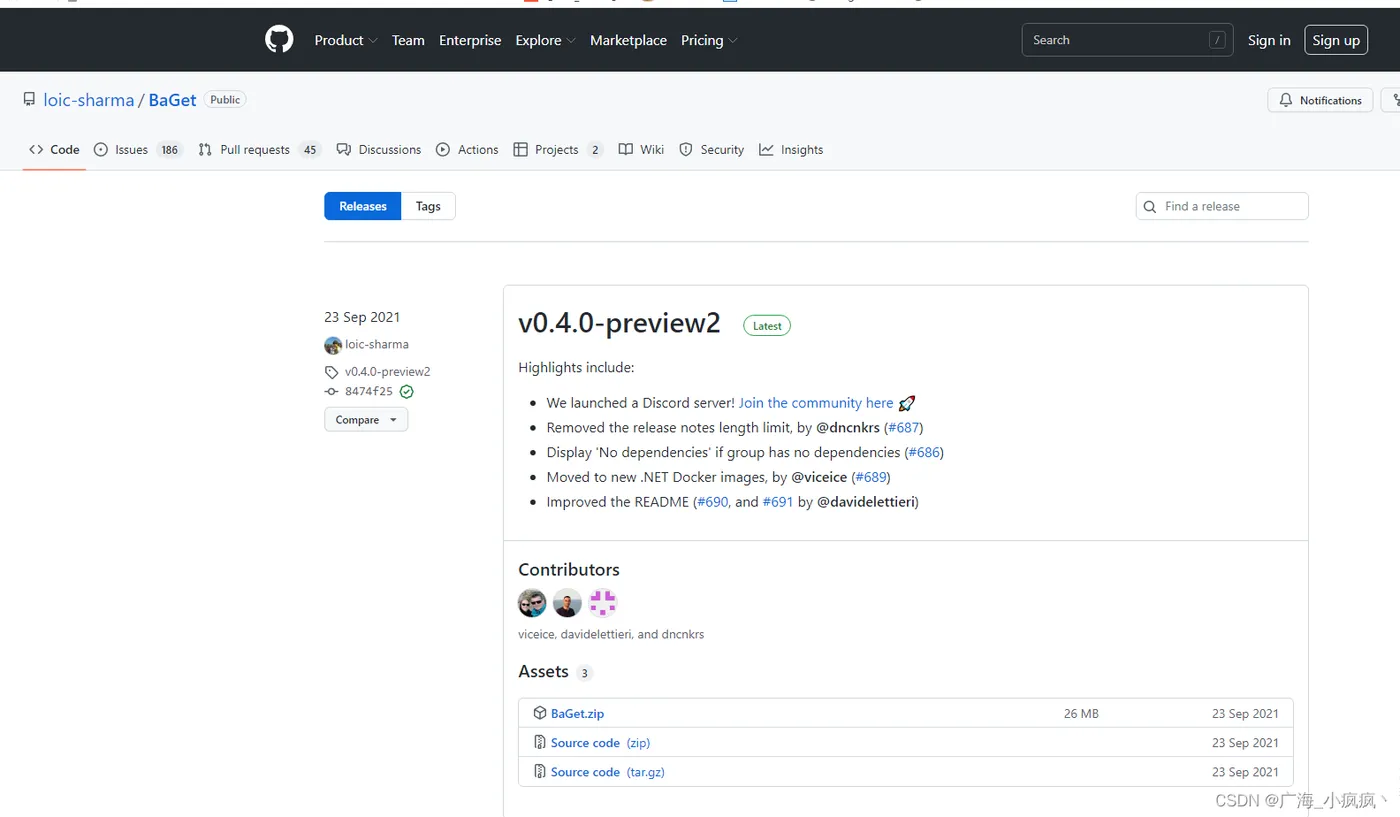Click the verified green check beside commit 8474f25

(406, 392)
